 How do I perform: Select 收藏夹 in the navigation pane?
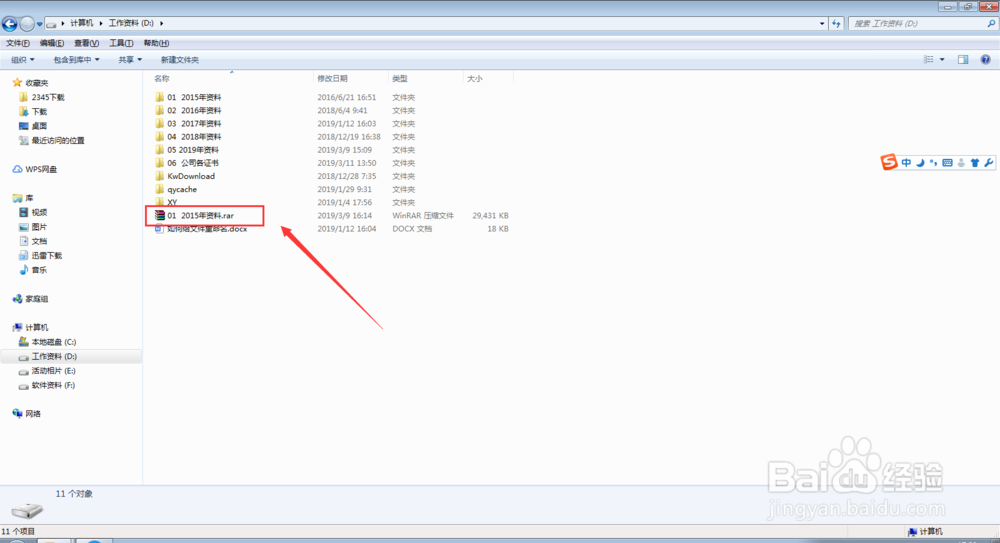(x=36, y=83)
